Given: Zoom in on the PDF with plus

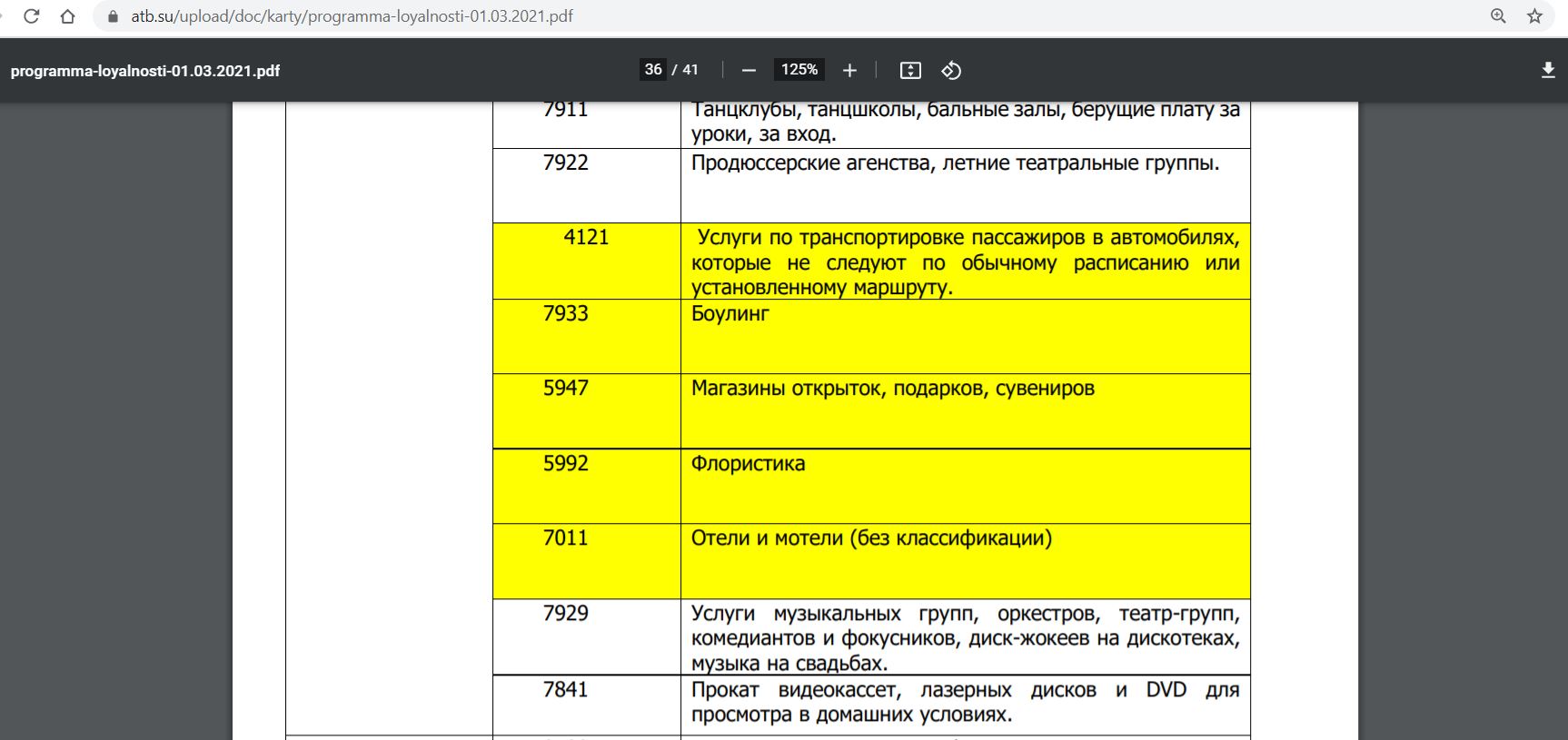Looking at the screenshot, I should point(849,70).
